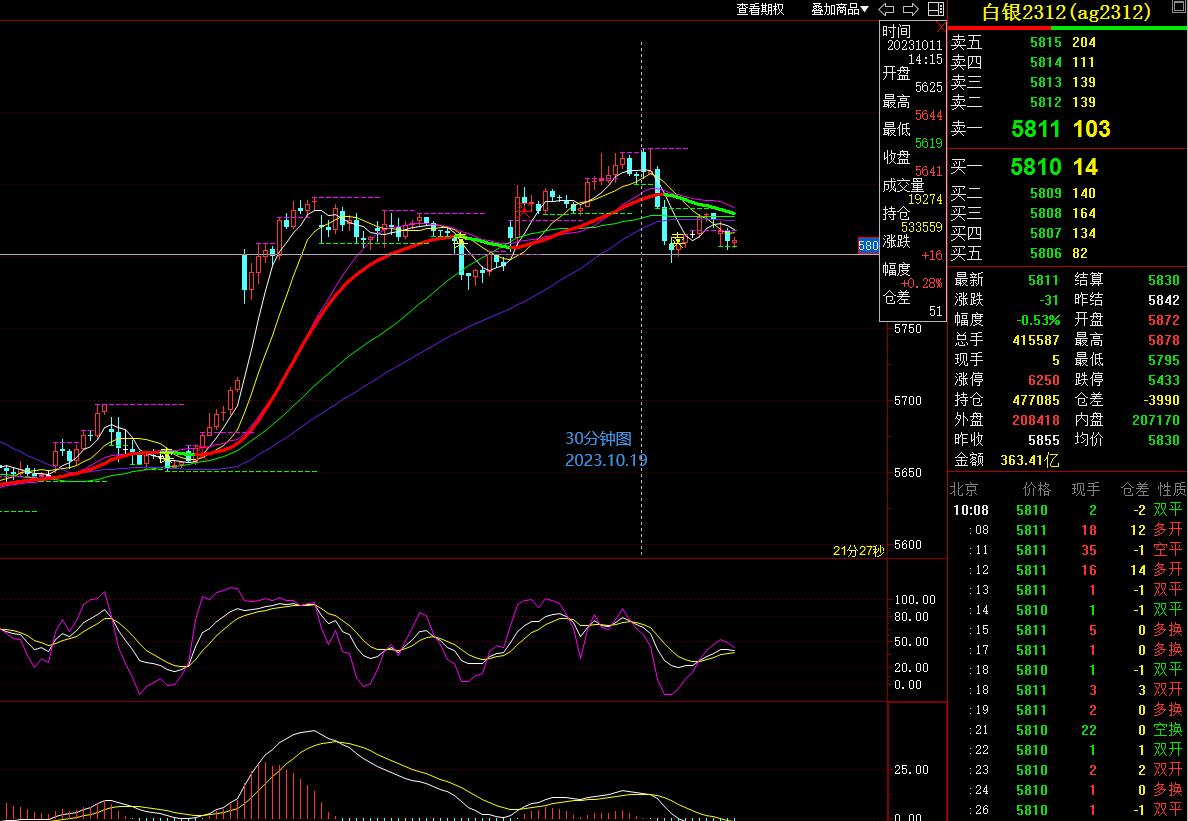Go to the next contract with right arrow
The image size is (1188, 821).
click(x=911, y=9)
